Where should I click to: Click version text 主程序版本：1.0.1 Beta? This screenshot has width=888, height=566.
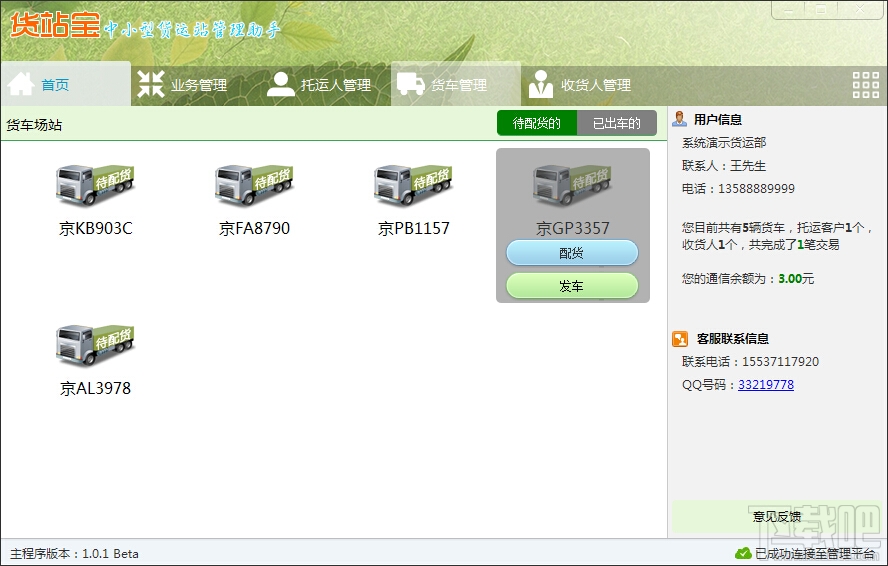point(74,554)
